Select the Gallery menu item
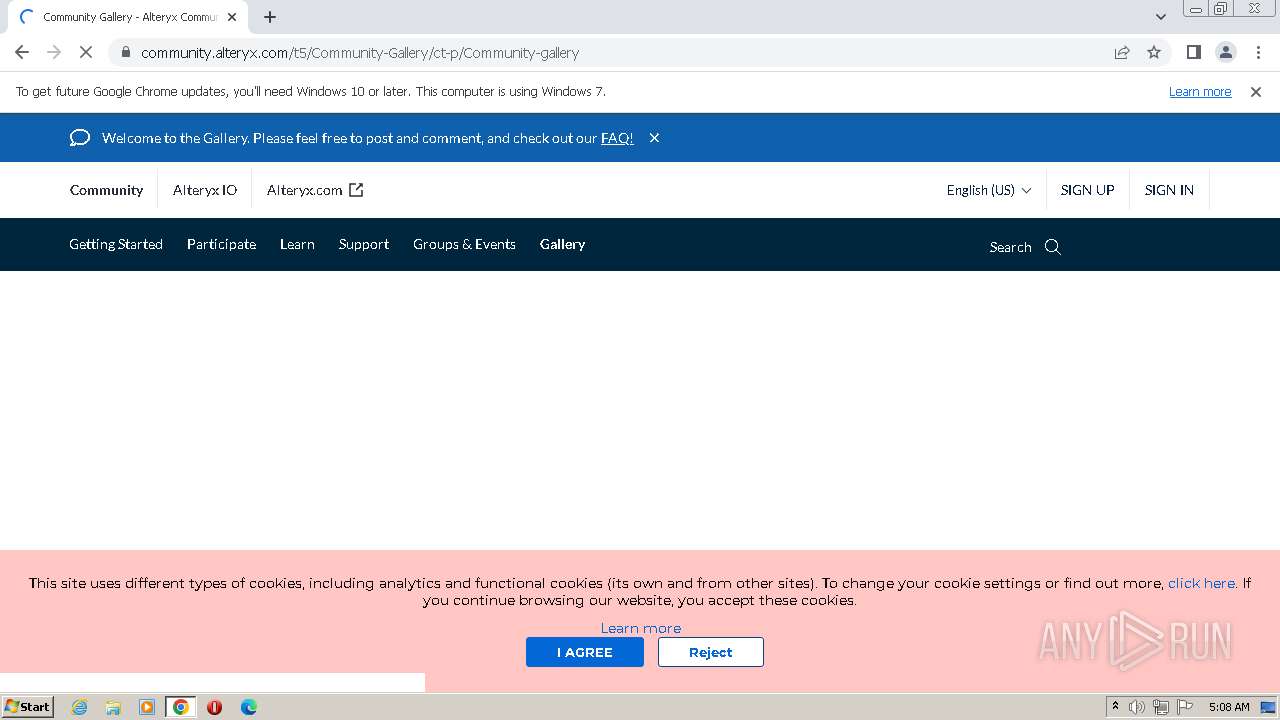This screenshot has height=720, width=1280. (x=562, y=244)
